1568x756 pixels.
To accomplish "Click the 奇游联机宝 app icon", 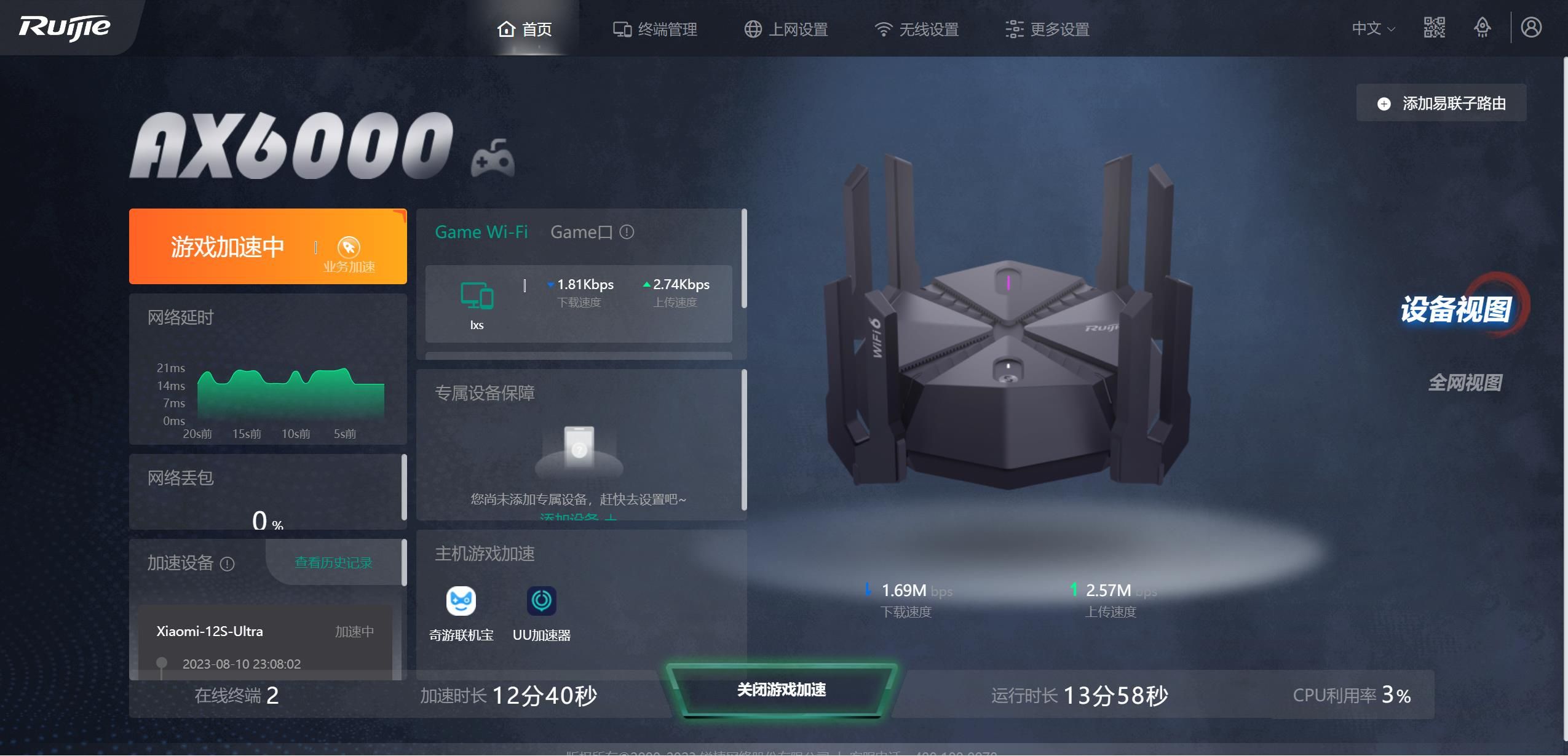I will 461,601.
